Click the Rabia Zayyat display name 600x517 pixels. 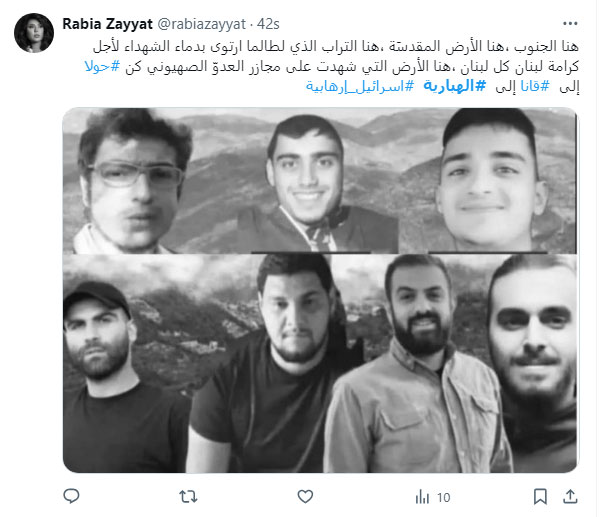108,24
